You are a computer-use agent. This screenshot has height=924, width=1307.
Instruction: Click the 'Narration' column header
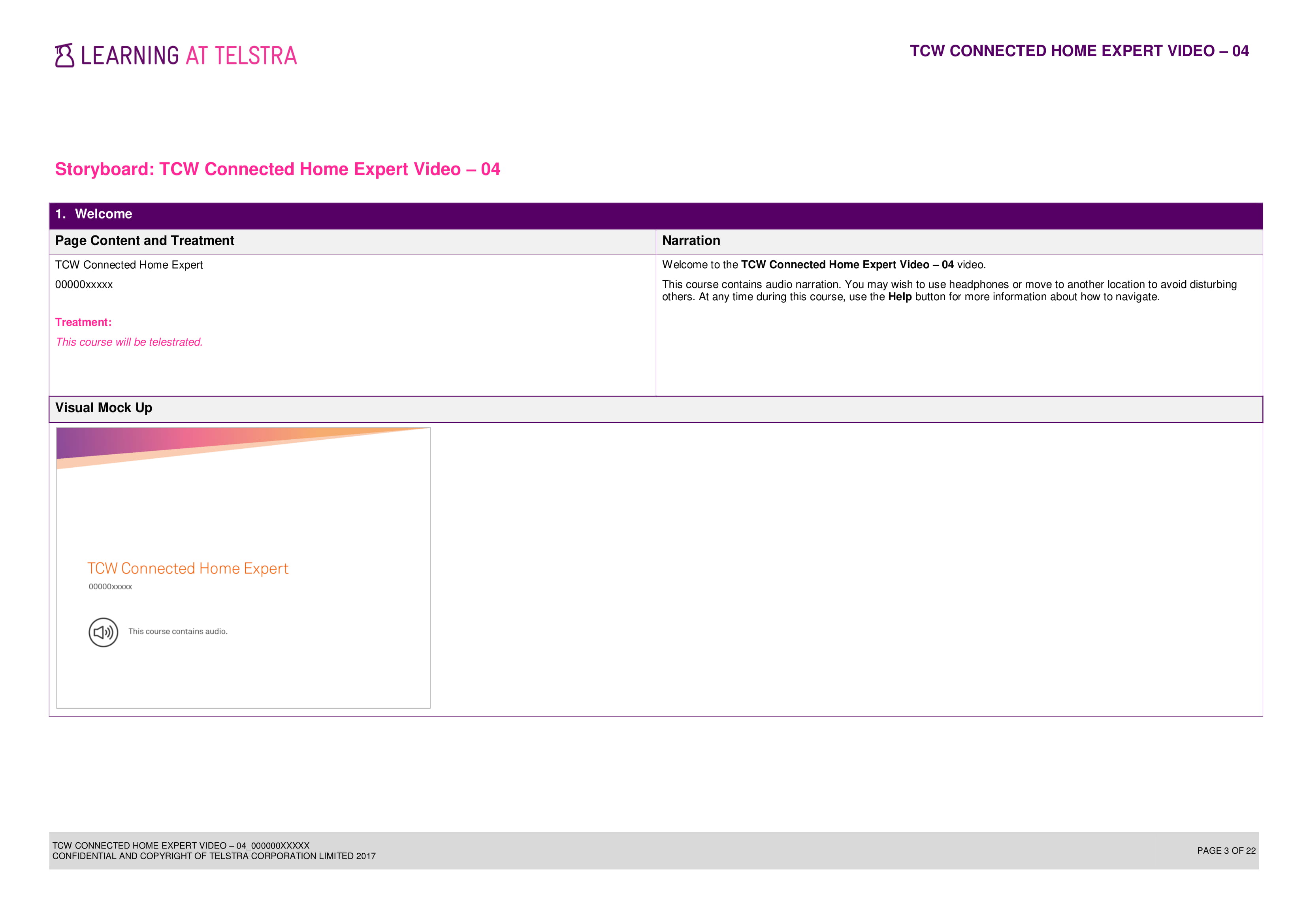691,241
